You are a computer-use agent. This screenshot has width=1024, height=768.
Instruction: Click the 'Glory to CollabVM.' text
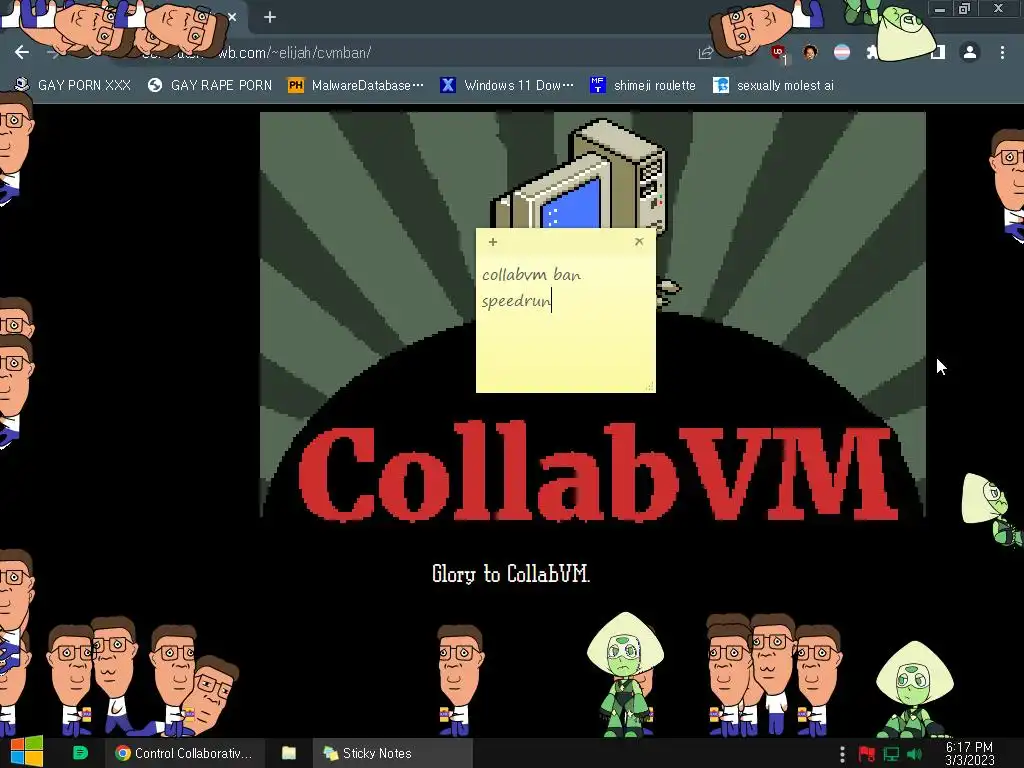point(511,574)
